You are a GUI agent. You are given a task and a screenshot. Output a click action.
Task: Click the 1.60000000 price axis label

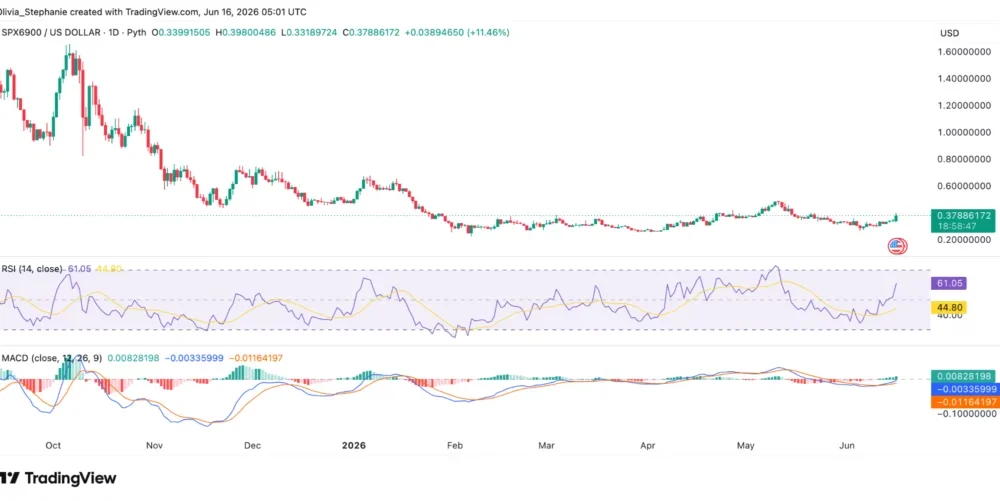(965, 52)
